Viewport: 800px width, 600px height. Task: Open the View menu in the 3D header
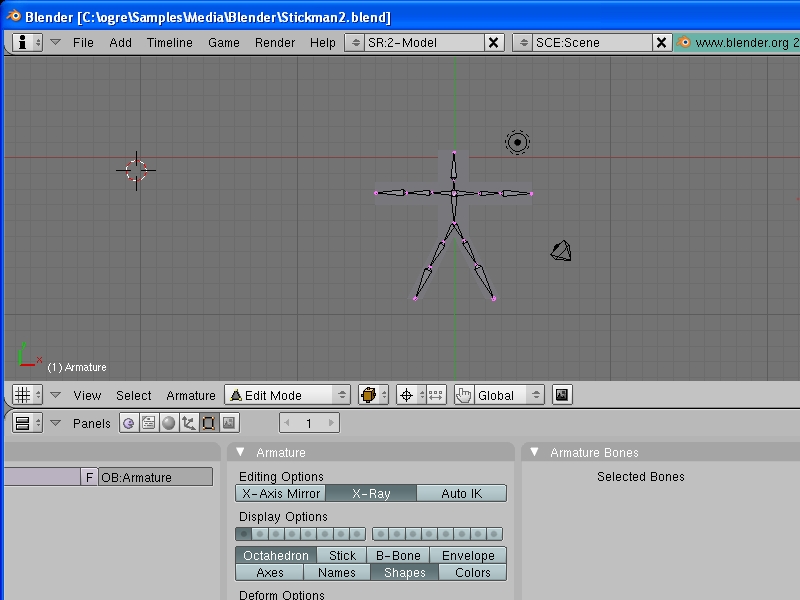[x=87, y=395]
